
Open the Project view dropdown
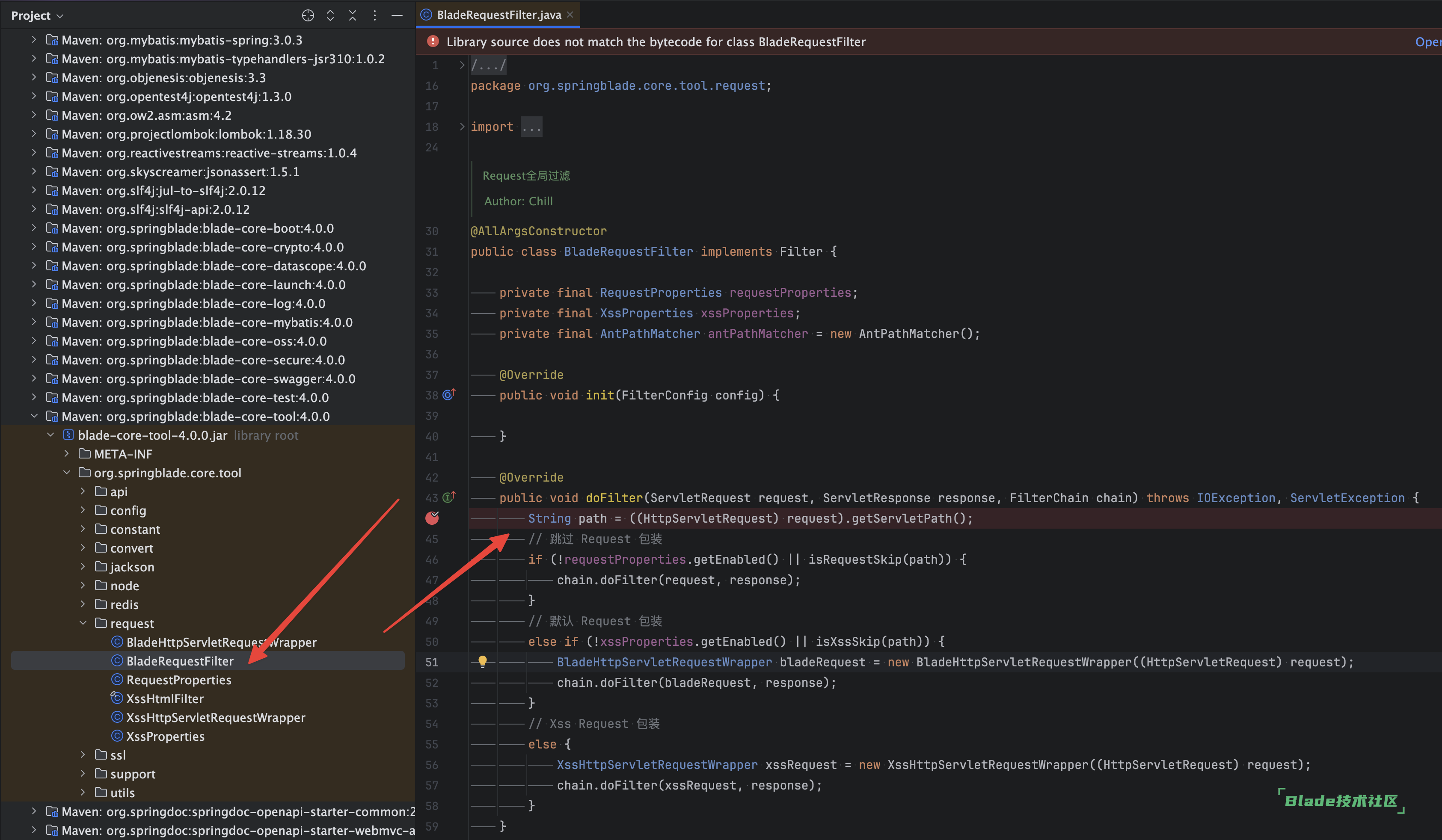tap(37, 15)
